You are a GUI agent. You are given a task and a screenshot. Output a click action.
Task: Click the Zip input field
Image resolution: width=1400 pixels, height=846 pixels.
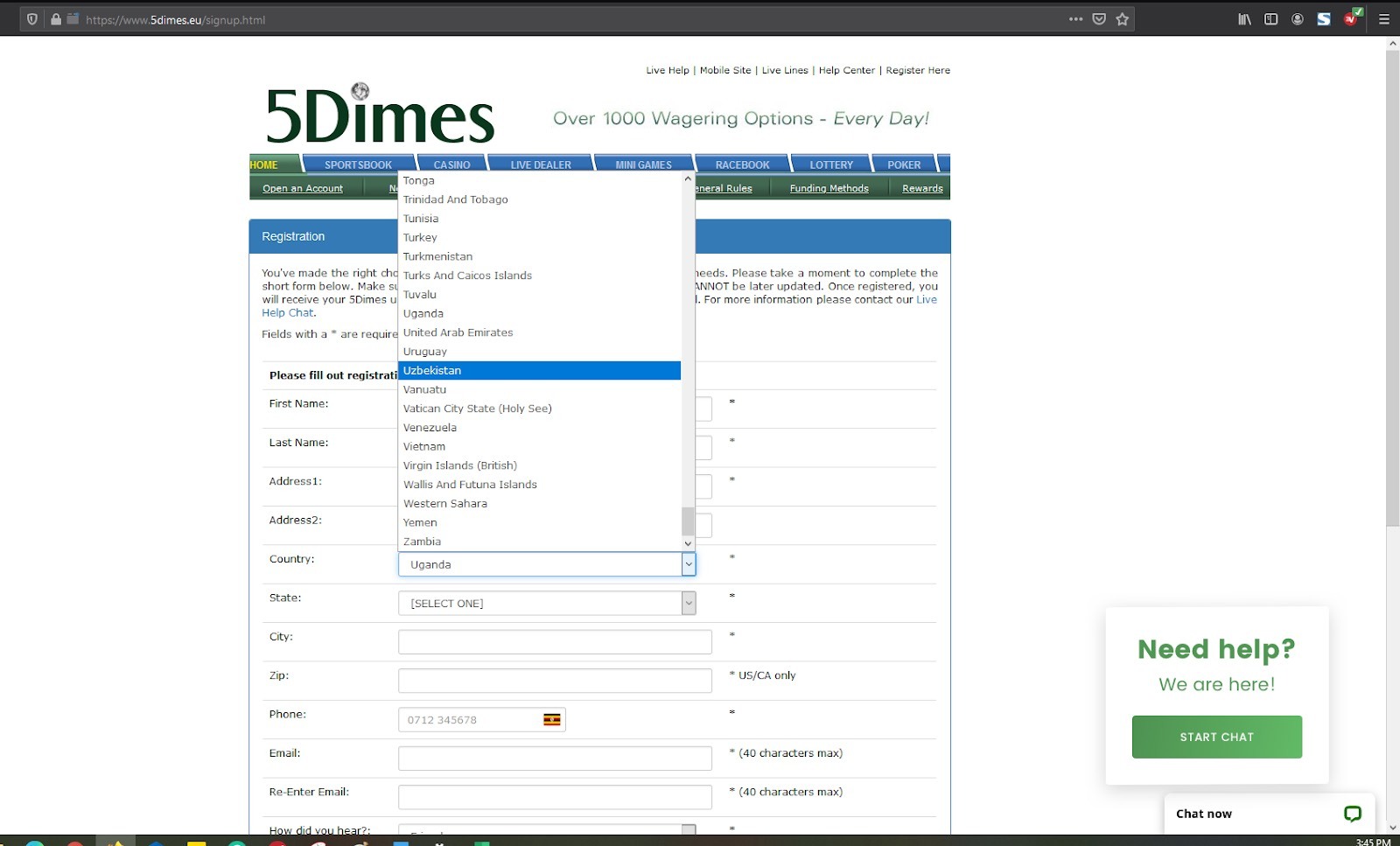(x=555, y=681)
